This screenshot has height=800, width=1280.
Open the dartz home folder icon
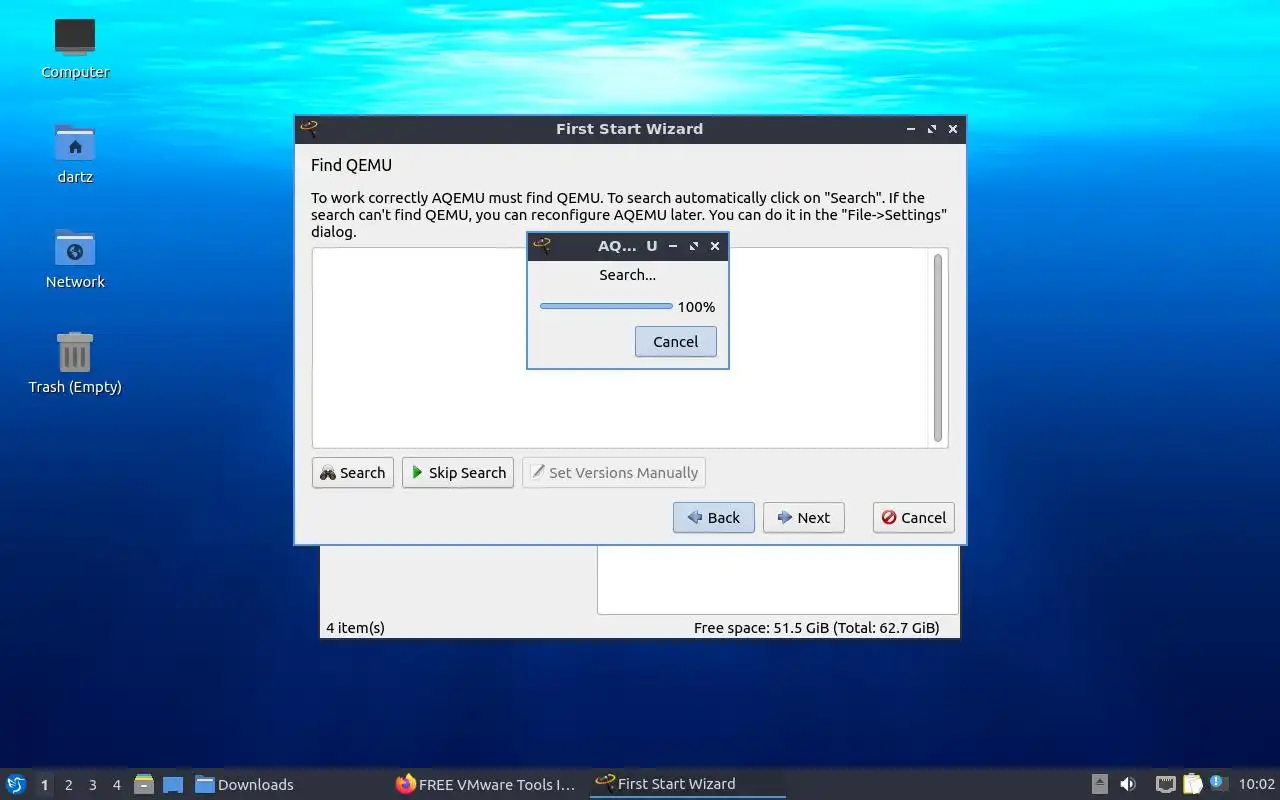click(x=75, y=154)
